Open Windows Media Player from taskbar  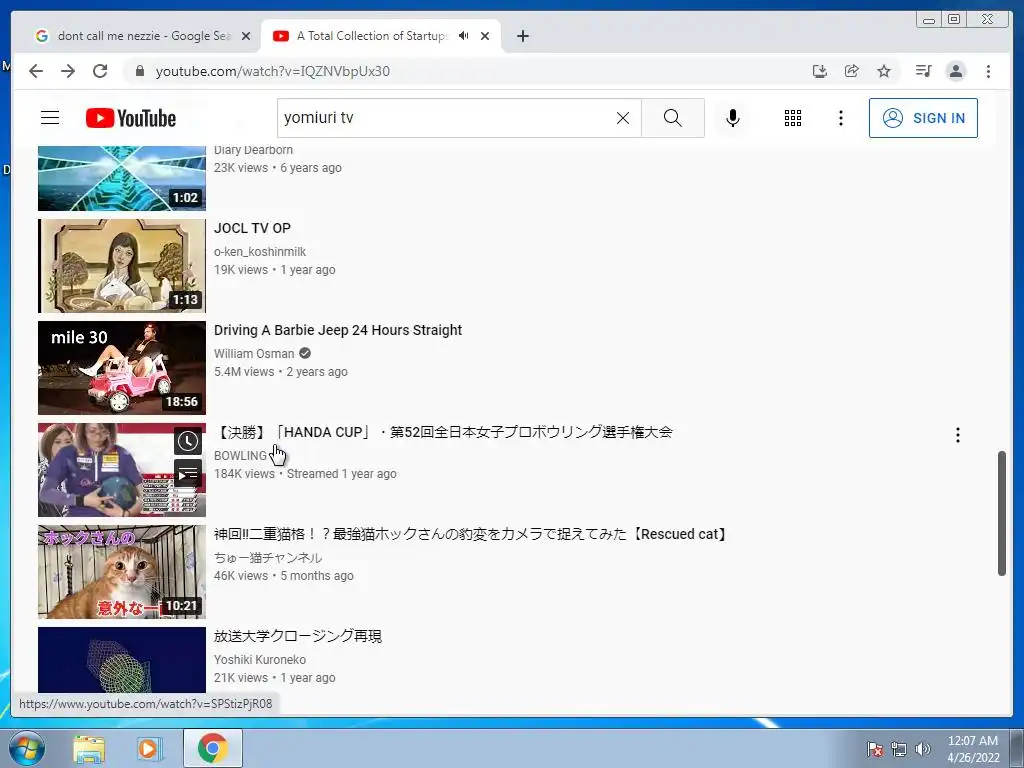(148, 748)
